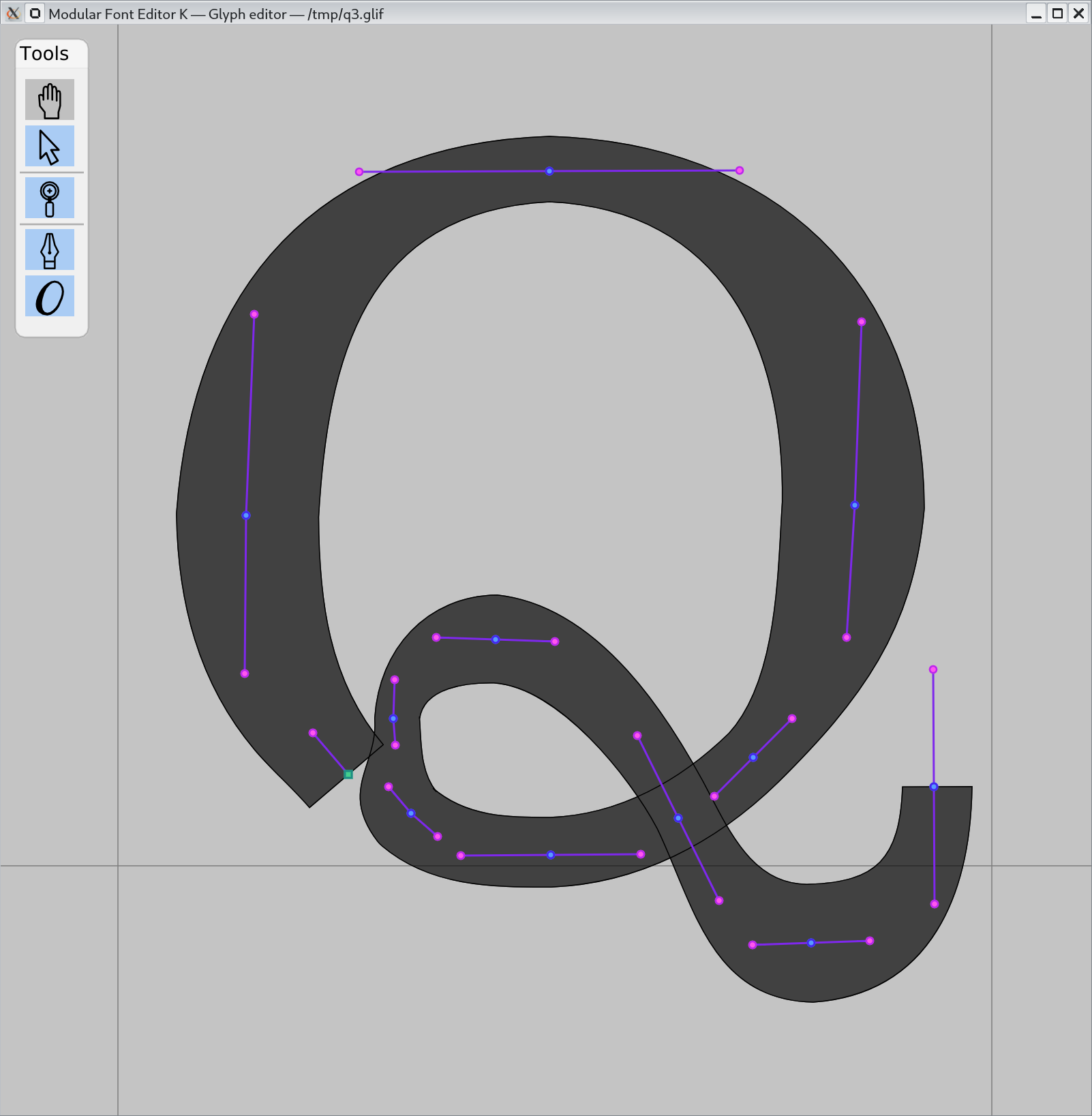Screen dimensions: 1092x1116
Task: Open the window menu X icon
Action: (12, 14)
